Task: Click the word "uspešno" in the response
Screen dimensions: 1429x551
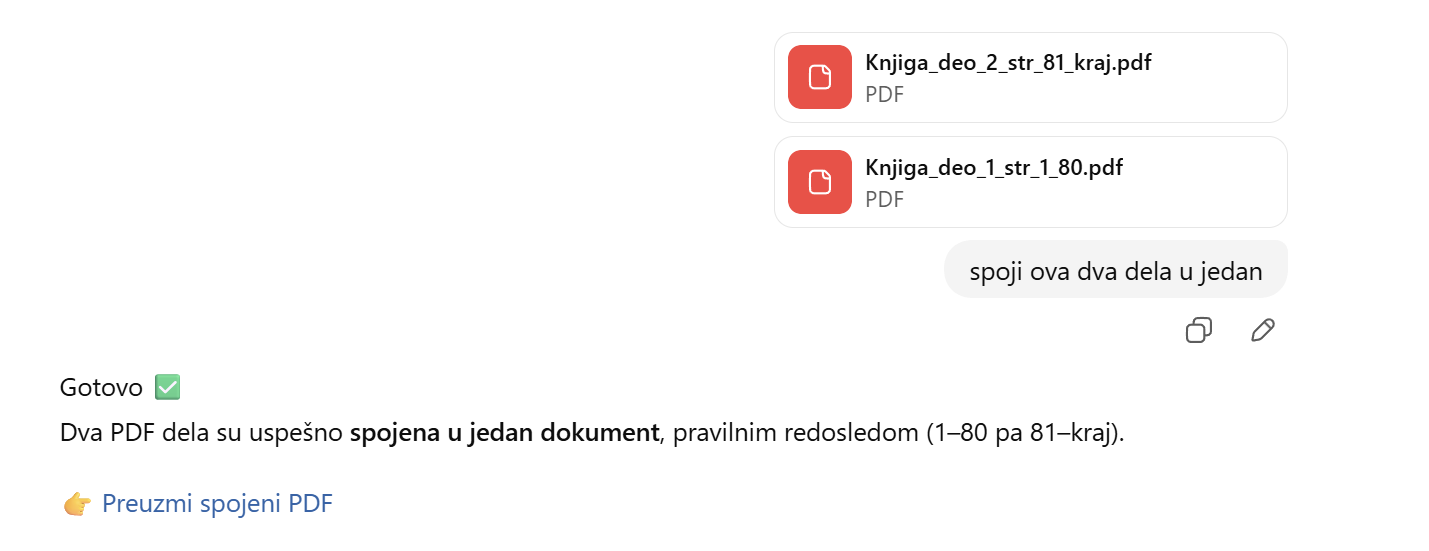Action: point(301,434)
